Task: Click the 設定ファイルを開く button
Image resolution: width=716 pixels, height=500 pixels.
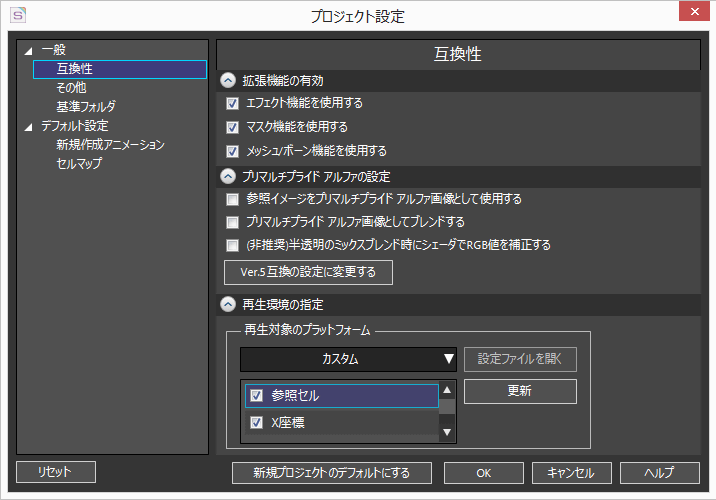Action: tap(520, 359)
